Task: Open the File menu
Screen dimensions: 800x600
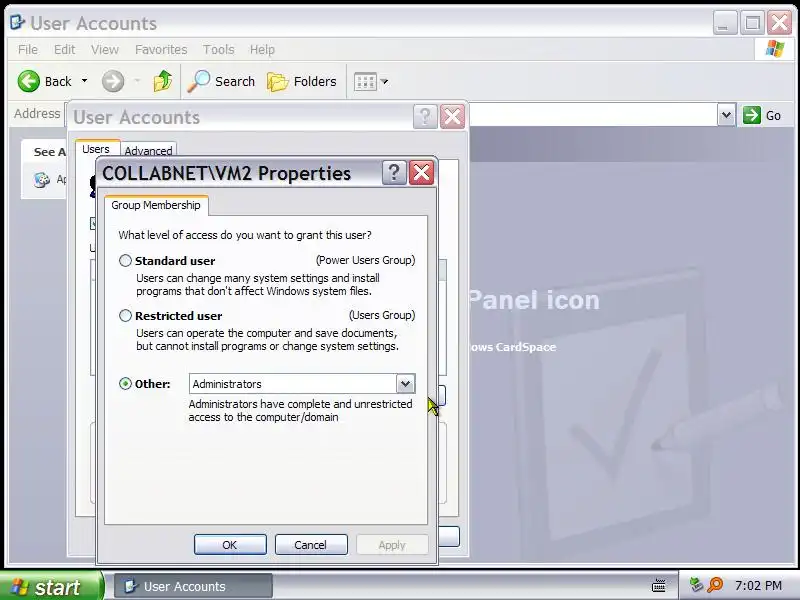Action: 28,49
